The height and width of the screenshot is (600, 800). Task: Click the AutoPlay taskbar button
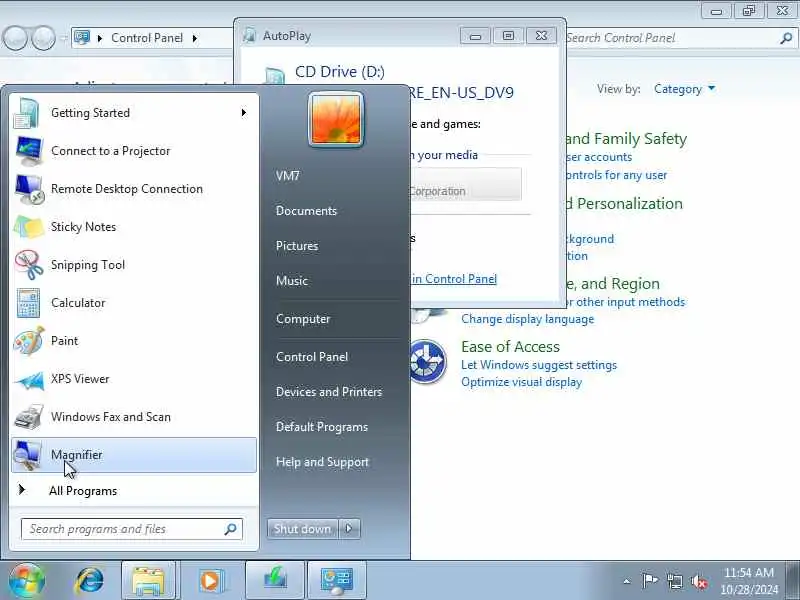[276, 581]
